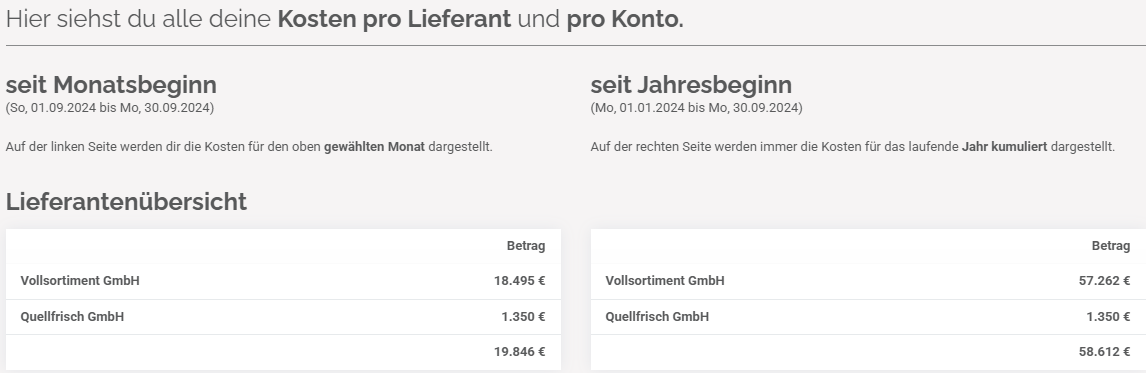Click the yearly date range 01.01.2024 to 30.09.2024
Viewport: 1146px width, 373px height.
(697, 108)
